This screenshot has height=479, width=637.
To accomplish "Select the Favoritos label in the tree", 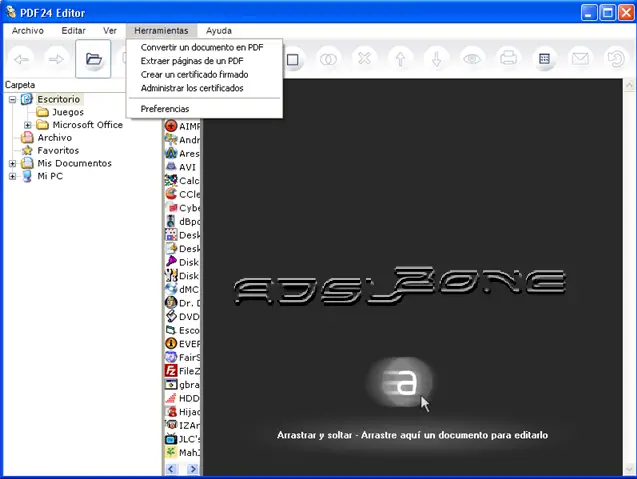I will 58,151.
